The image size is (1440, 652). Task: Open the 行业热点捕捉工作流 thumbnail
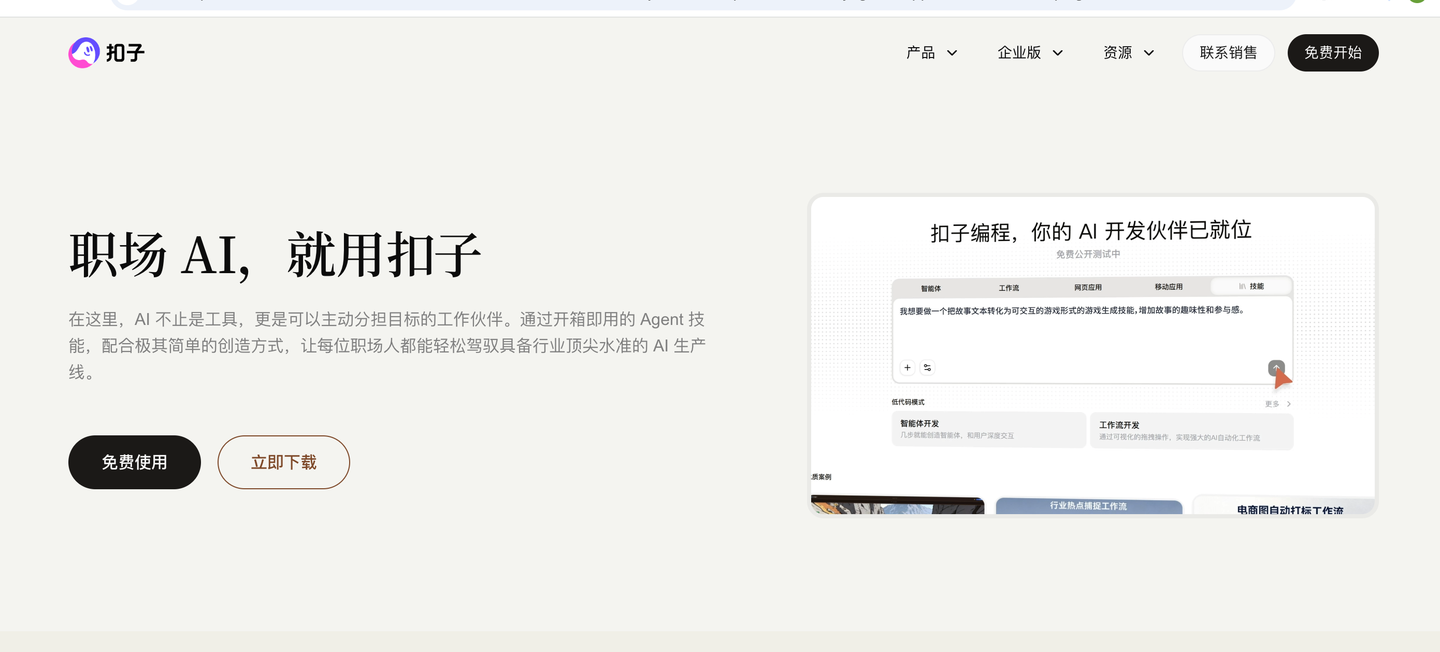click(x=1089, y=506)
